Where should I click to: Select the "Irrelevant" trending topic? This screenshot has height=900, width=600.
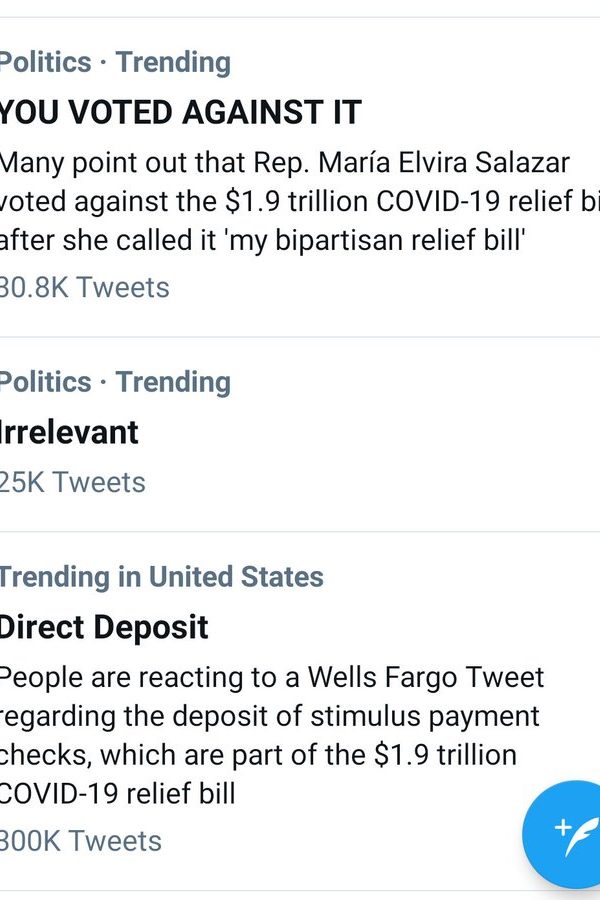point(70,432)
